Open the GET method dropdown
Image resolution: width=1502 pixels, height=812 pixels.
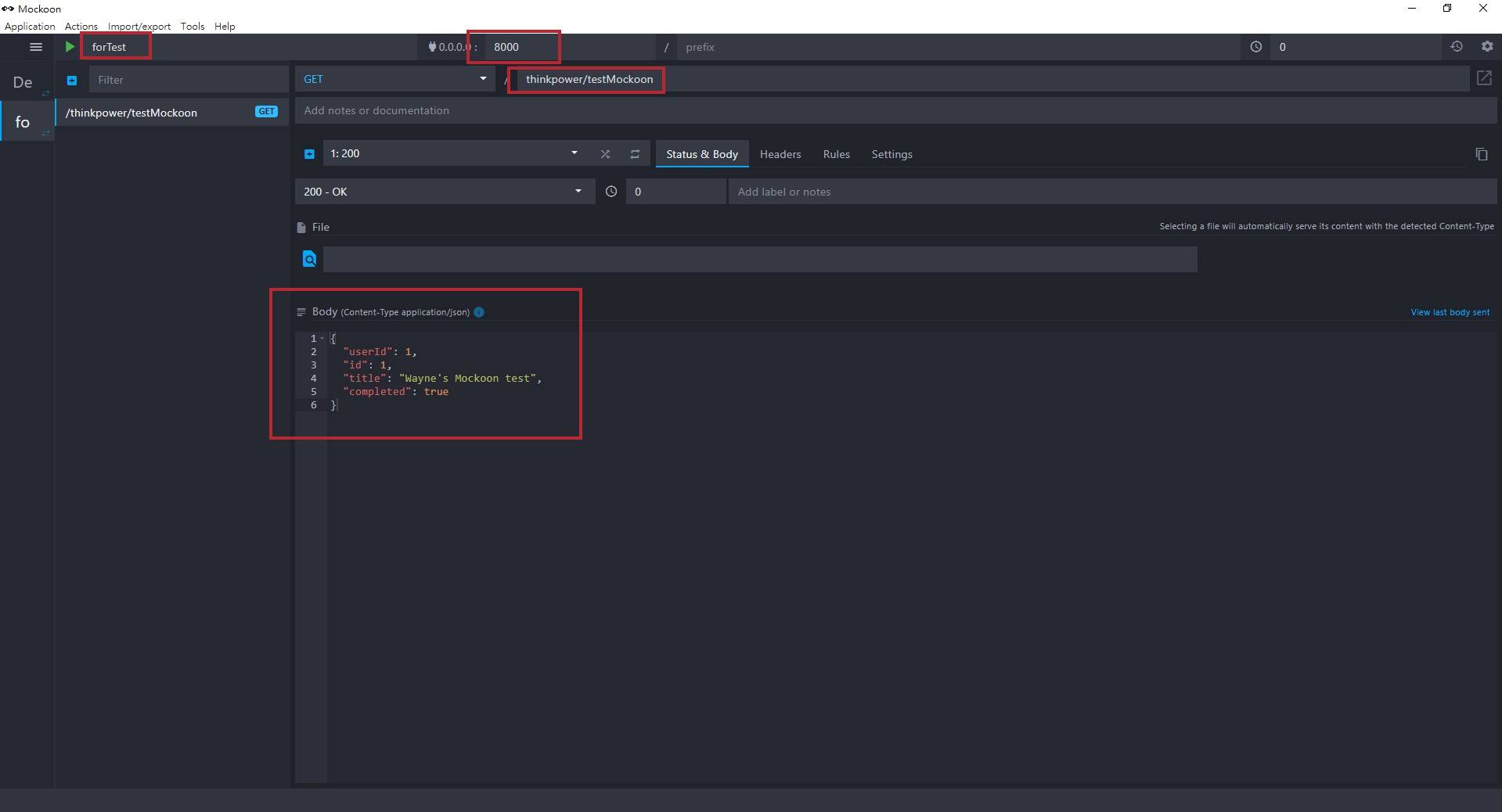pyautogui.click(x=395, y=79)
